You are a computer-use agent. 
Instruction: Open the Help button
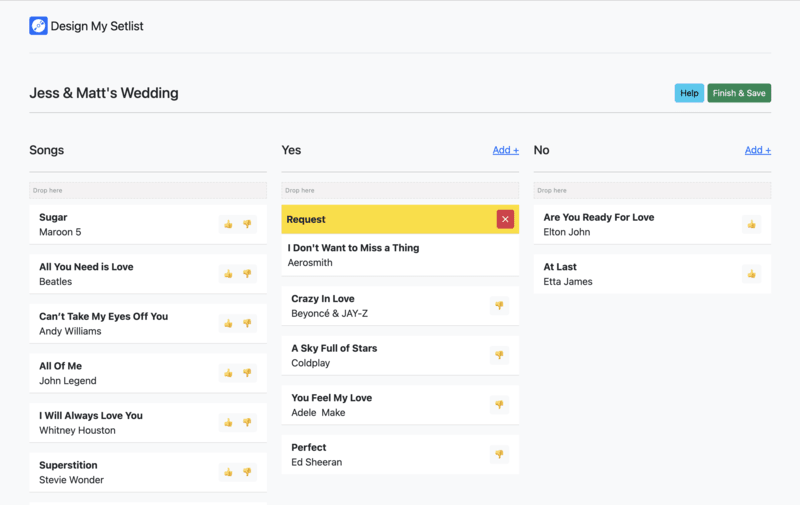point(689,93)
